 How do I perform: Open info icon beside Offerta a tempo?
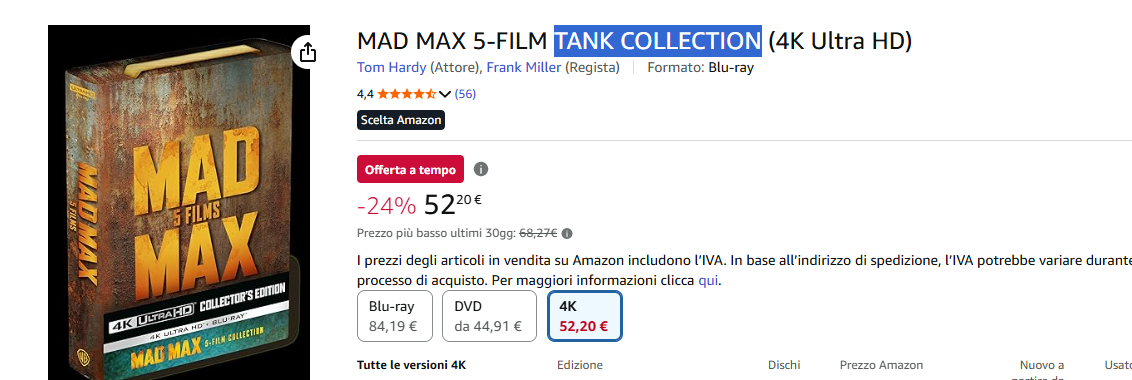pos(481,169)
